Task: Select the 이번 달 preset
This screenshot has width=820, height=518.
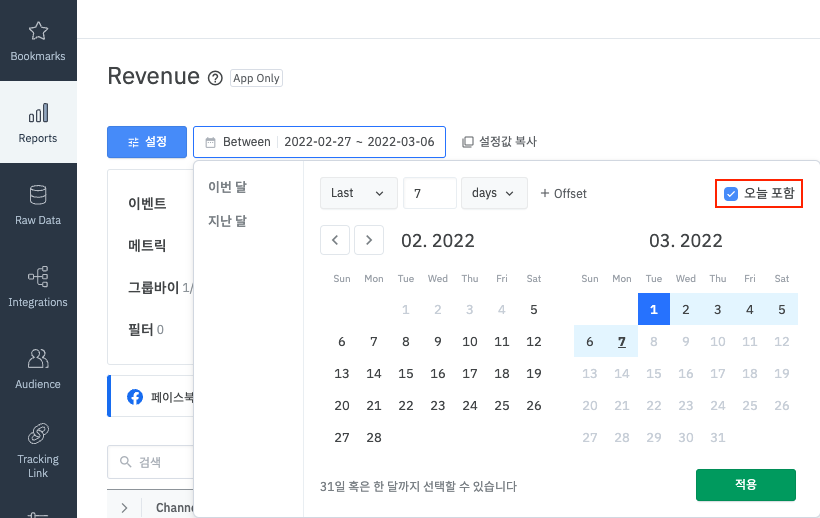Action: point(227,187)
